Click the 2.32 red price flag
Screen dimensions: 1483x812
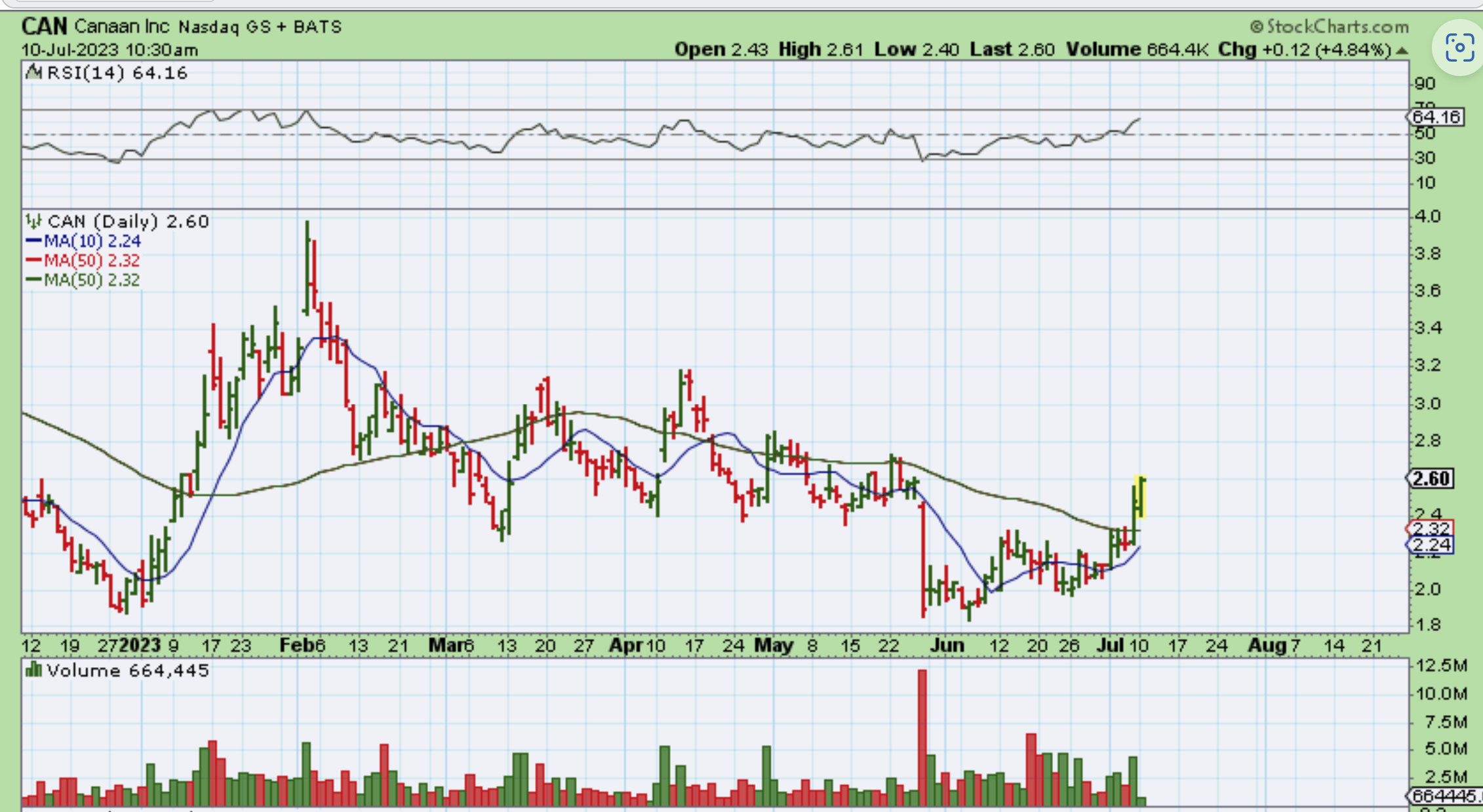point(1431,528)
